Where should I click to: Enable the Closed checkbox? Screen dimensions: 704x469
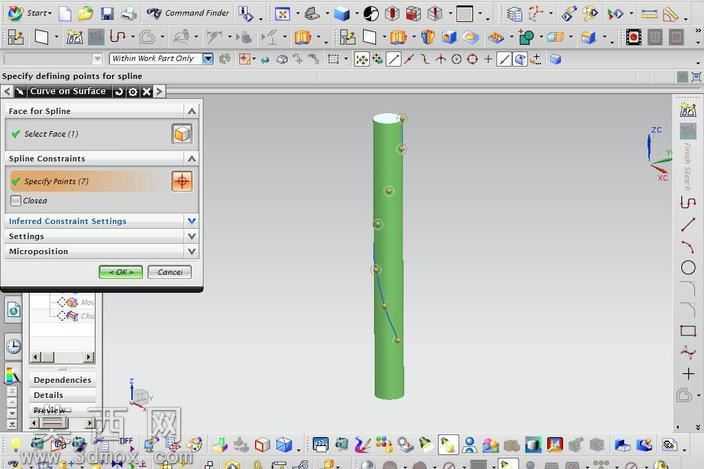(x=16, y=201)
